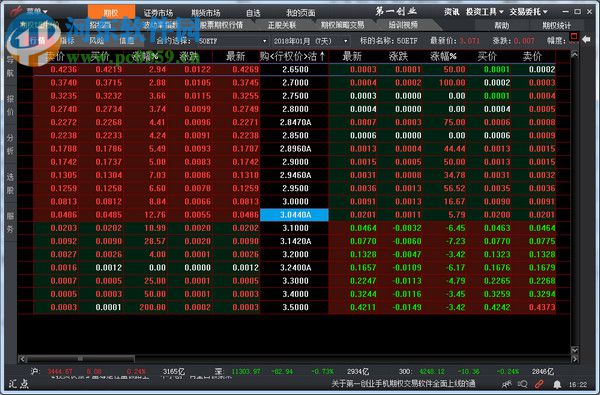Click the Shanghai turnover 3165亿
The height and width of the screenshot is (395, 600).
pos(174,372)
